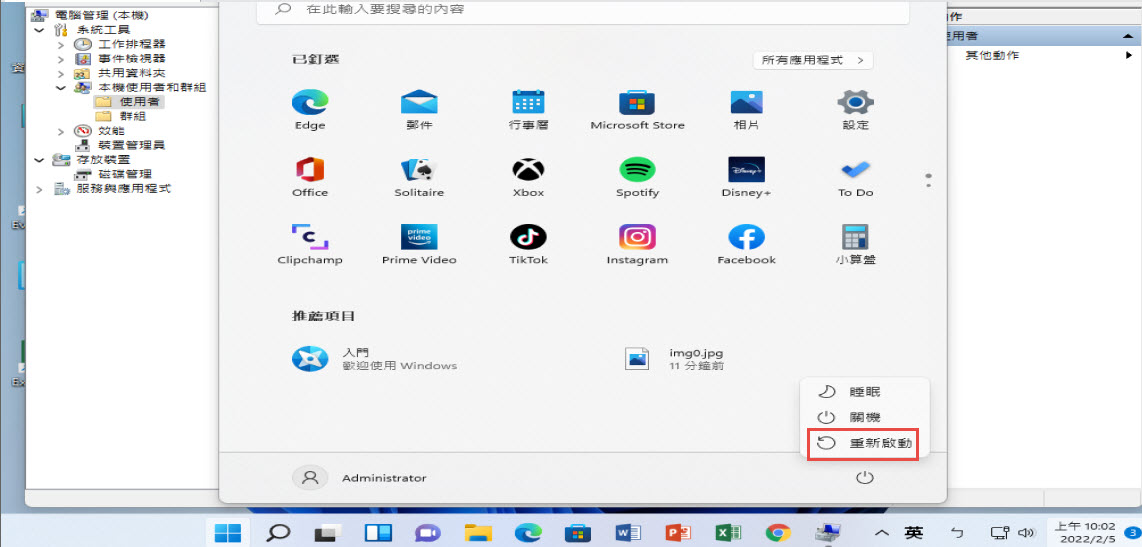The width and height of the screenshot is (1142, 547).
Task: Launch the Office app
Action: click(x=310, y=178)
